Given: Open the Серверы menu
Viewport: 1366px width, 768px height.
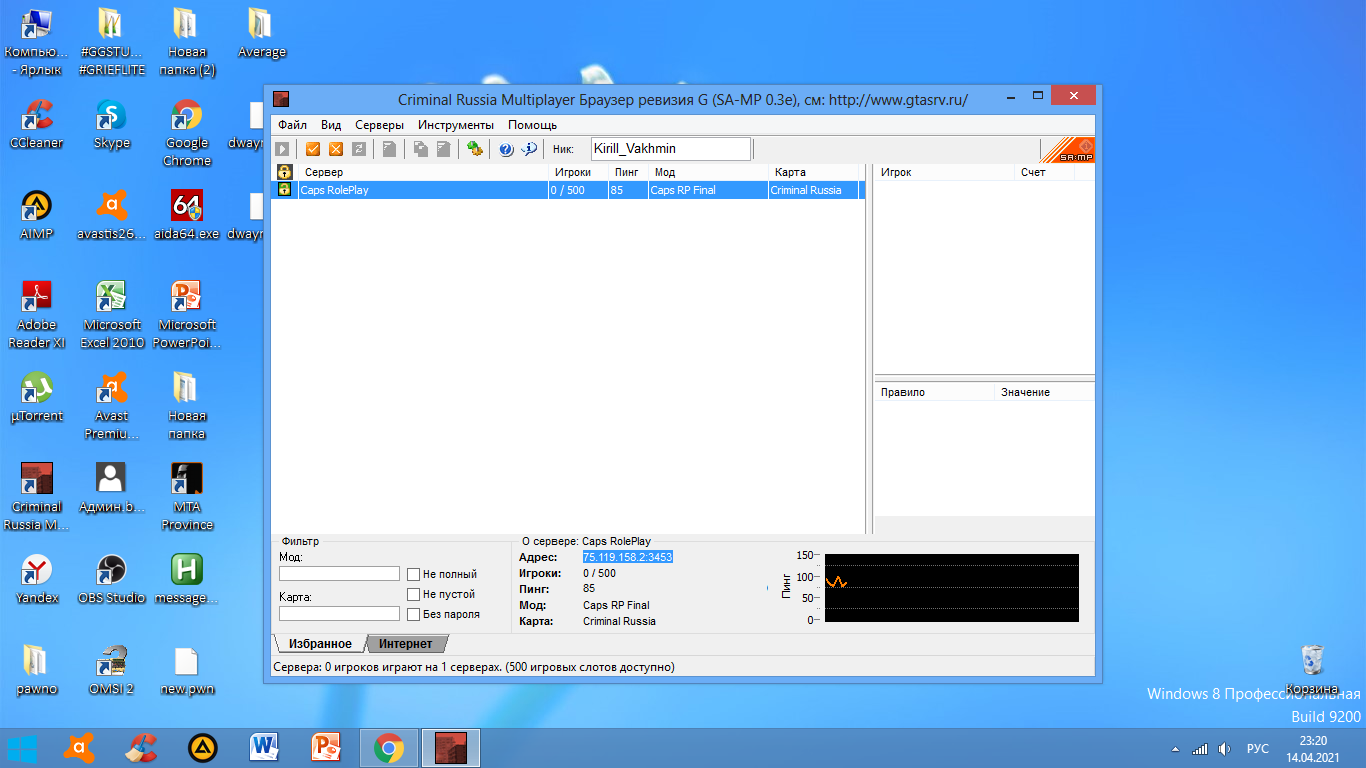Looking at the screenshot, I should (x=380, y=125).
